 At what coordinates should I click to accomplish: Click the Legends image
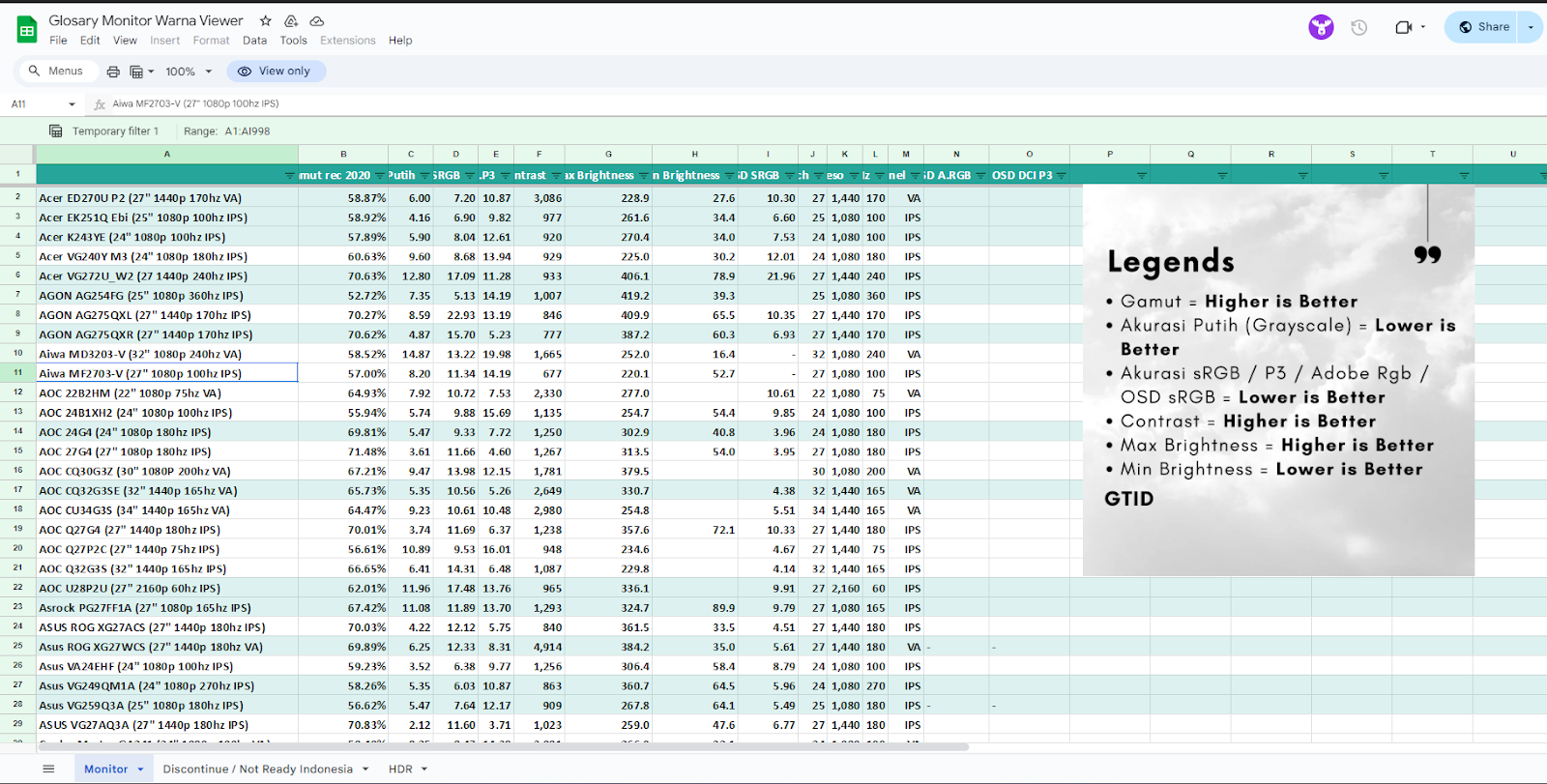click(x=1278, y=380)
